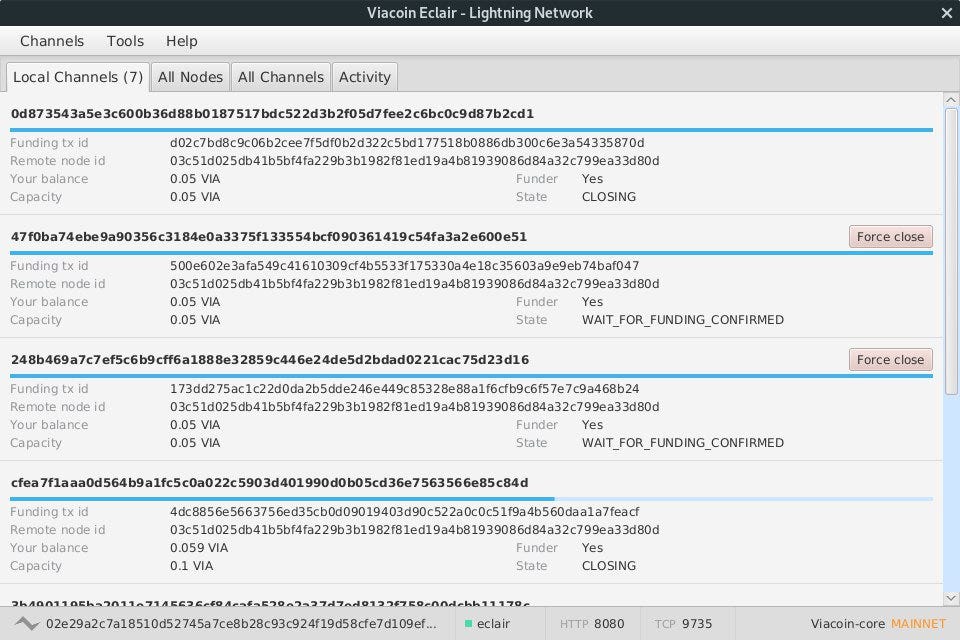The height and width of the screenshot is (640, 960).
Task: Select channel id 248b469a7c7ef5c6b9cf...
Action: point(270,360)
